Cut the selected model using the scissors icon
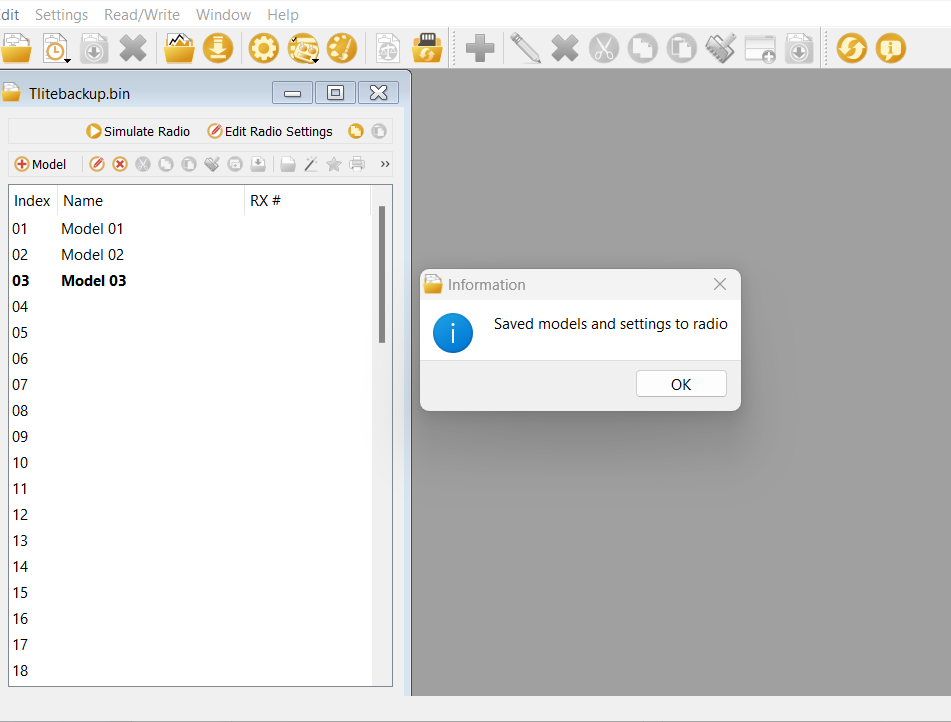The image size is (951, 722). (142, 164)
